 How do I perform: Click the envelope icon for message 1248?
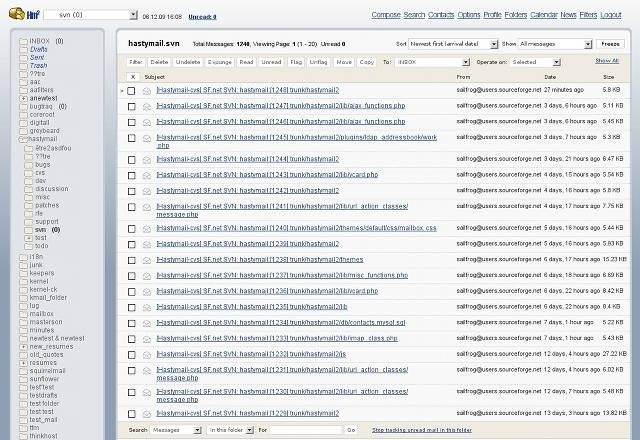(147, 91)
